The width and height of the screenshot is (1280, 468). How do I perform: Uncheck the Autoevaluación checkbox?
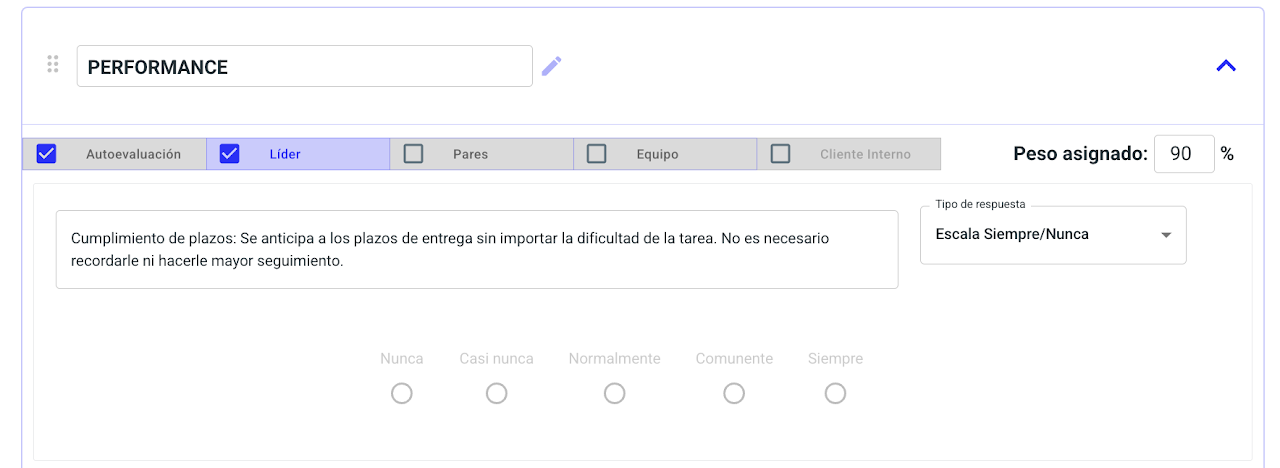coord(46,154)
